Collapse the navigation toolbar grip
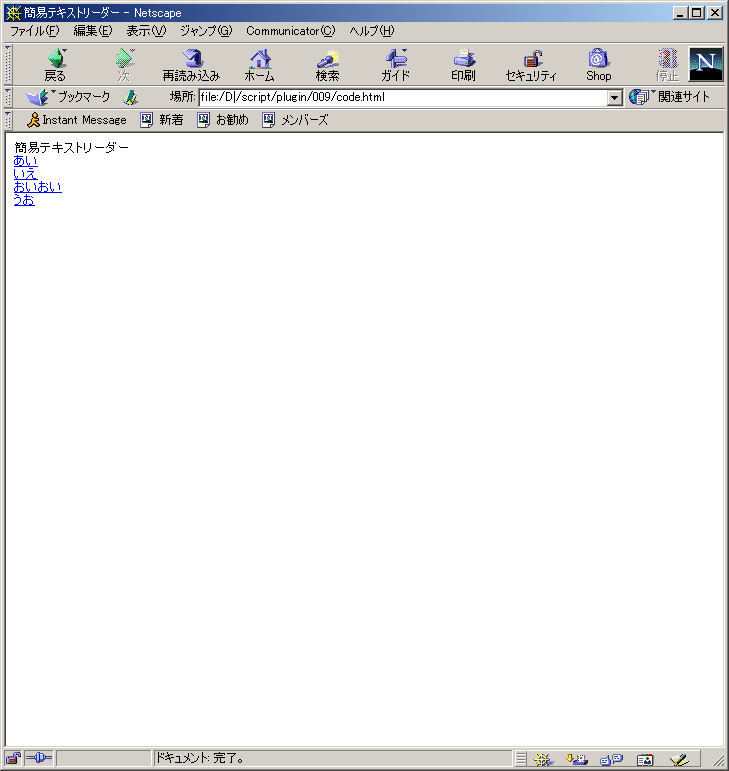This screenshot has width=729, height=771. pos(8,64)
